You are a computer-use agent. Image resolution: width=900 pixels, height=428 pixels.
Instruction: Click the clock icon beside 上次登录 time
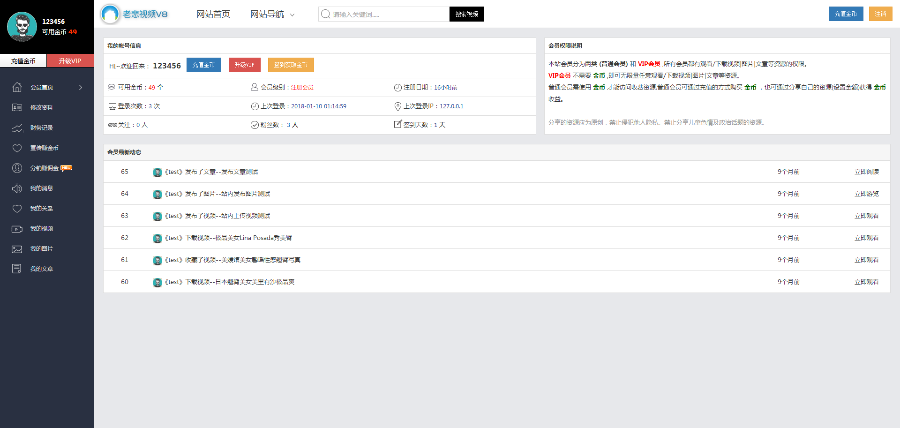tap(255, 106)
